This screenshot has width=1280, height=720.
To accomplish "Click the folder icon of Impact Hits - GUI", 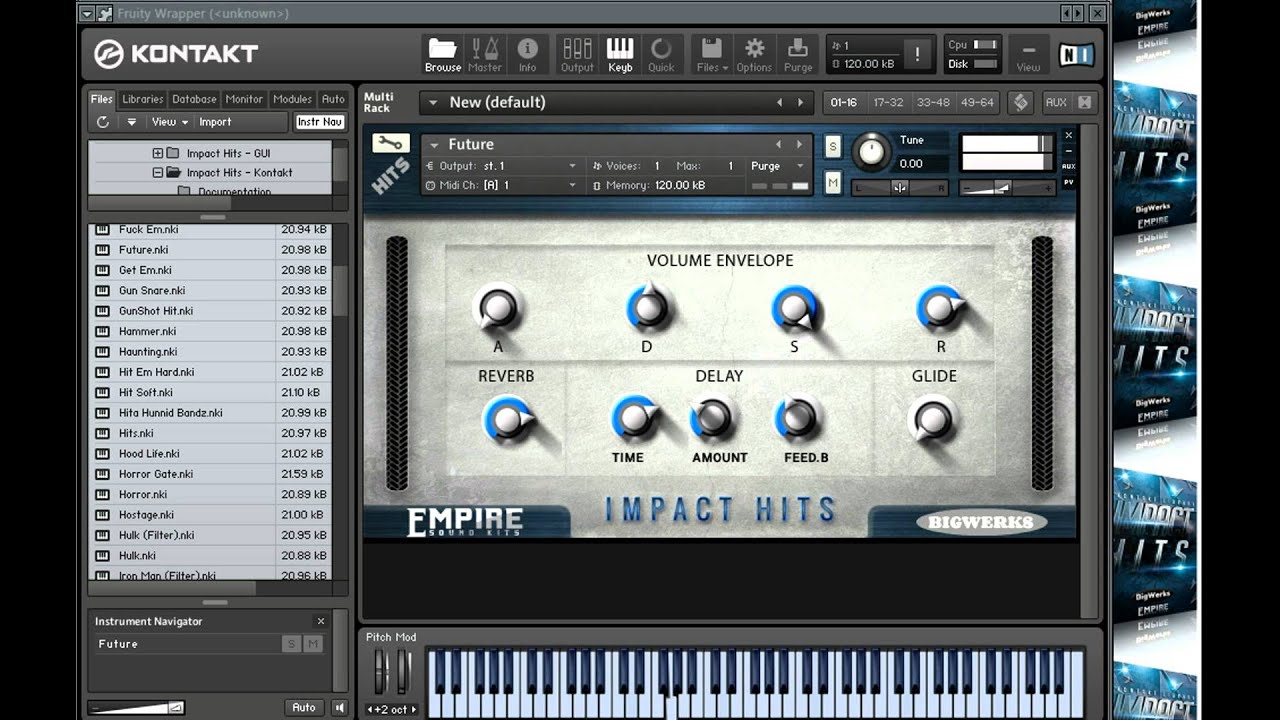I will tap(173, 153).
